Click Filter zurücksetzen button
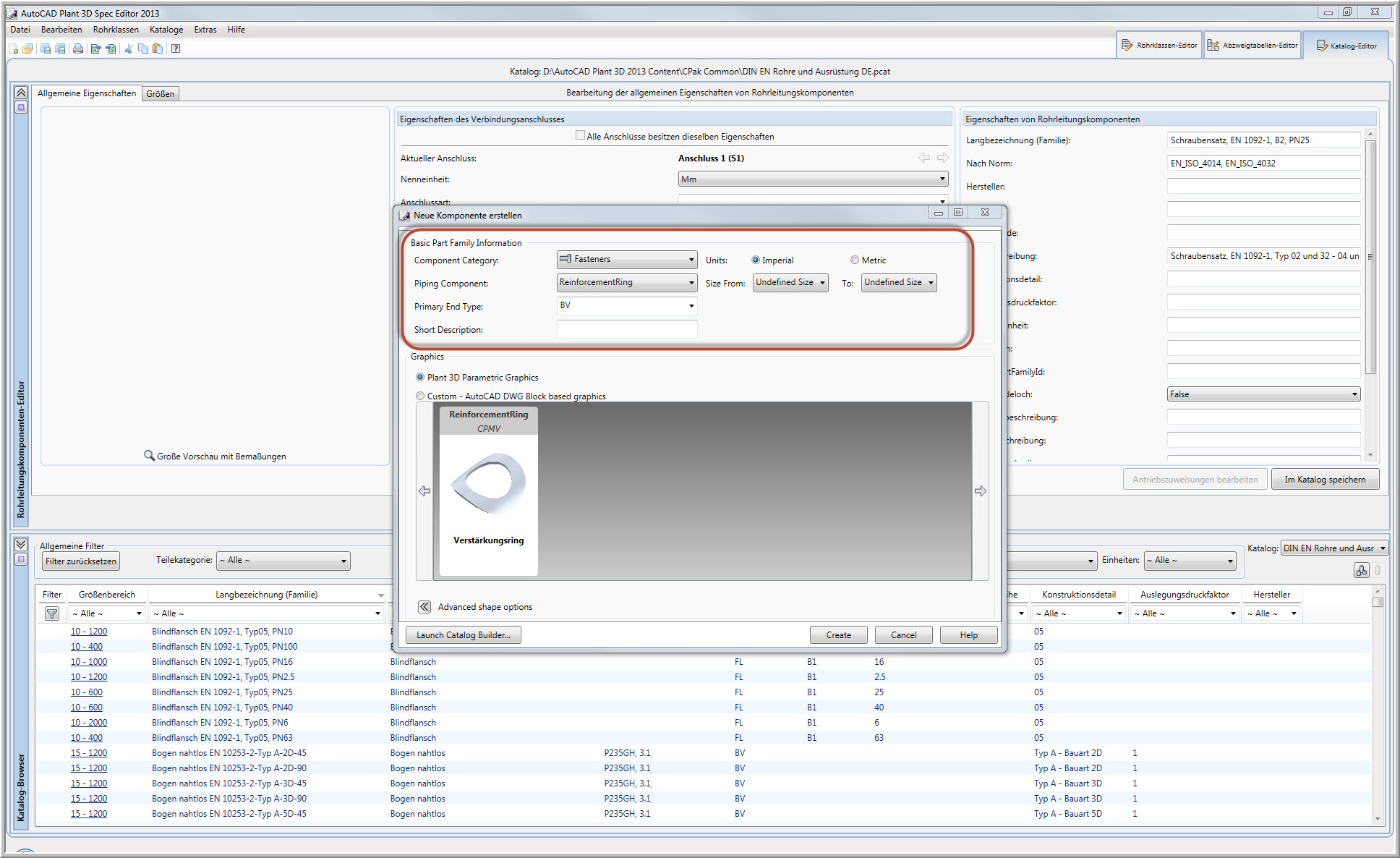Image resolution: width=1400 pixels, height=858 pixels. pyautogui.click(x=81, y=561)
